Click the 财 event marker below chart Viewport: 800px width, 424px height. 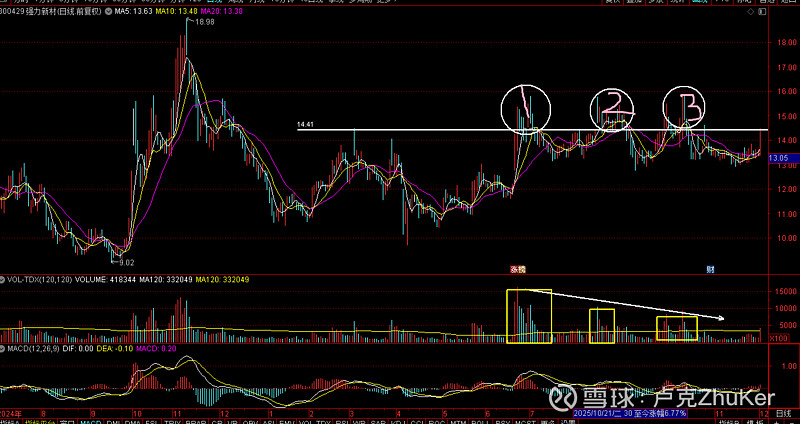[x=710, y=269]
